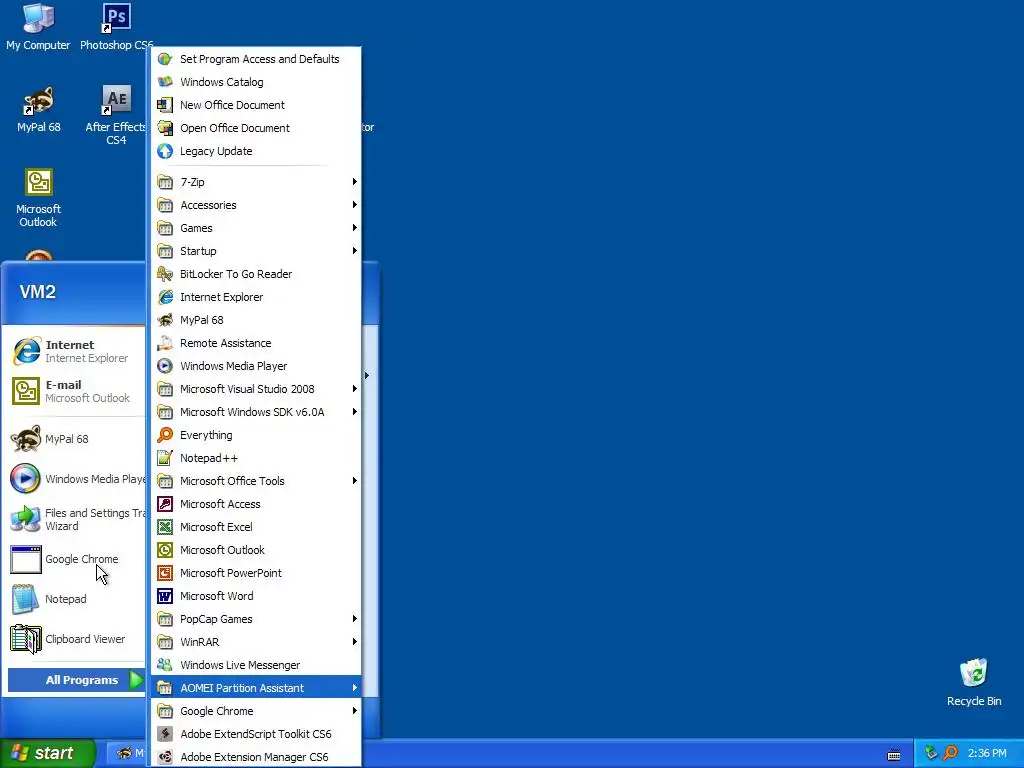Choose Open Office Document
Viewport: 1024px width, 768px height.
(x=256, y=128)
